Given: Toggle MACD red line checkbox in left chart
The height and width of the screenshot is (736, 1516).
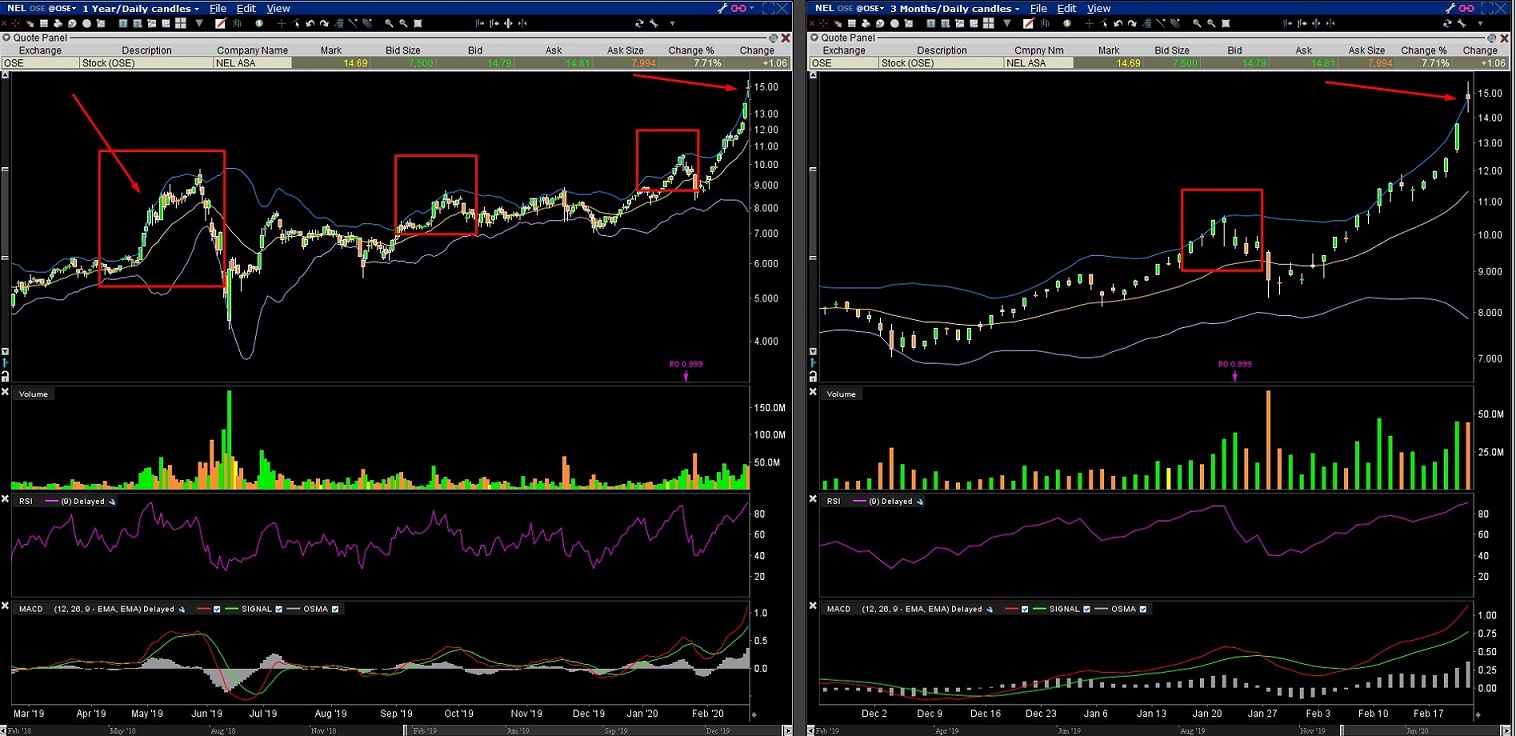Looking at the screenshot, I should point(217,608).
